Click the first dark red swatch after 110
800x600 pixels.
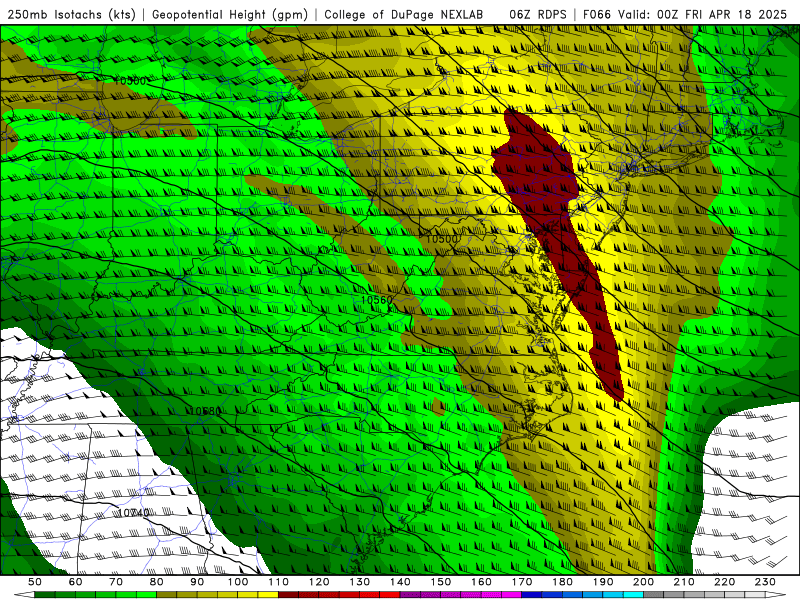(289, 595)
